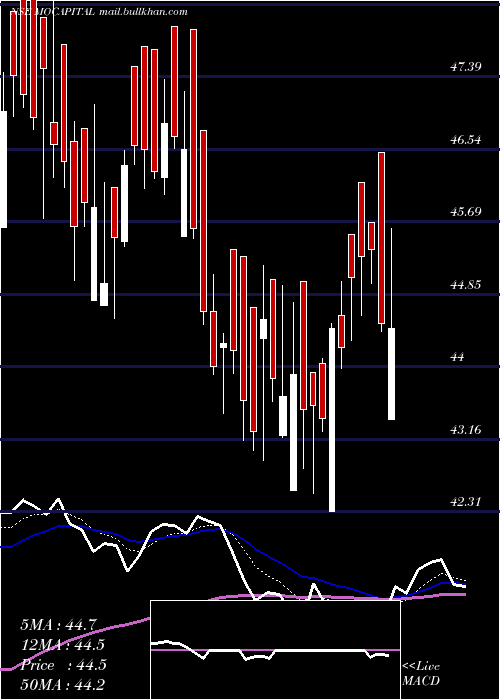Click the <<Live MACD label
Image resolution: width=500 pixels, height=700 pixels.
pos(421,674)
